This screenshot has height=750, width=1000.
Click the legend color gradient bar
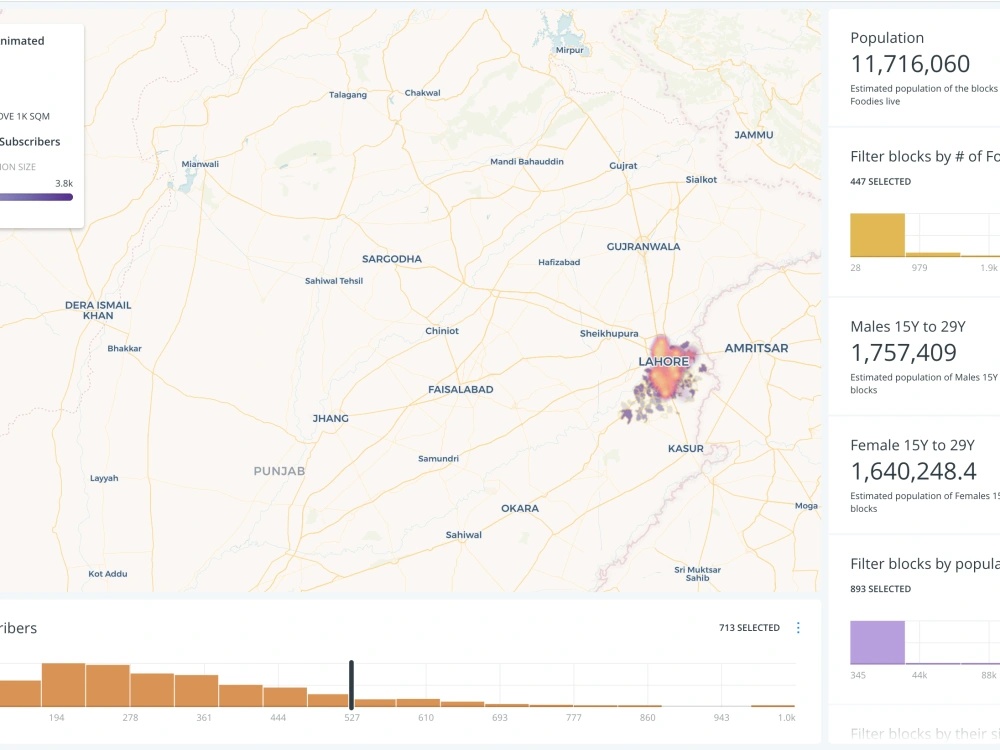(x=36, y=197)
